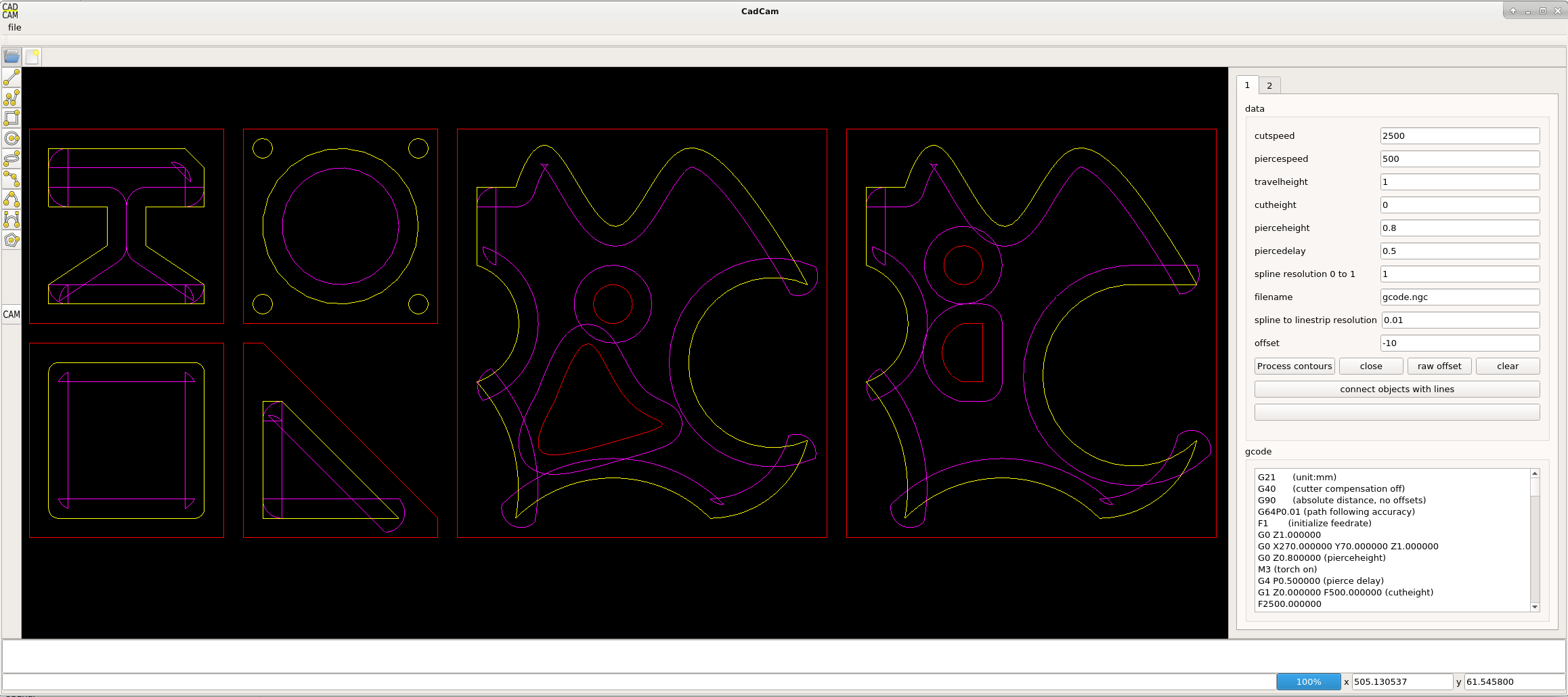
Task: Switch to tab 2
Action: pos(1269,85)
